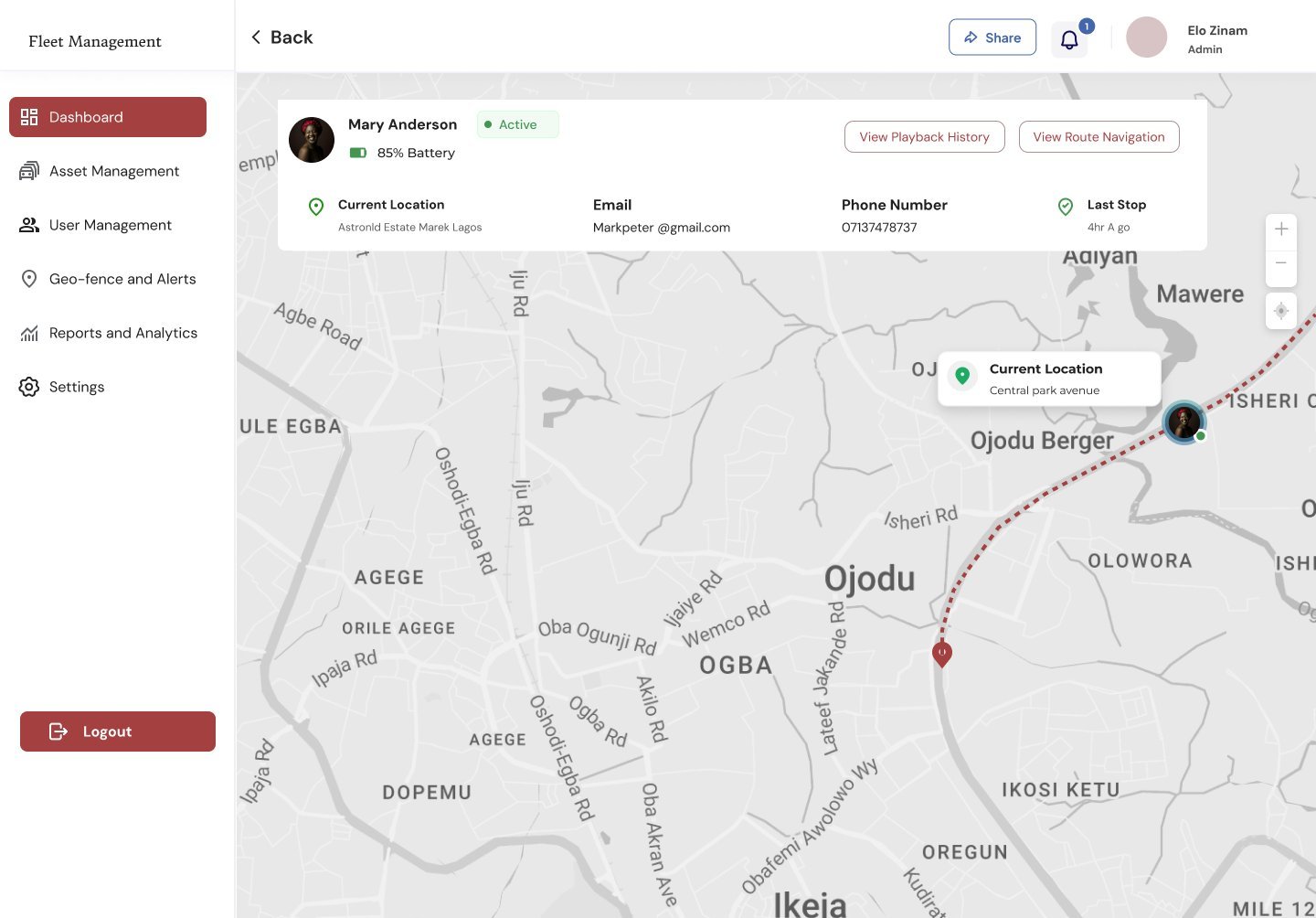Click the back chevron arrow

[256, 37]
